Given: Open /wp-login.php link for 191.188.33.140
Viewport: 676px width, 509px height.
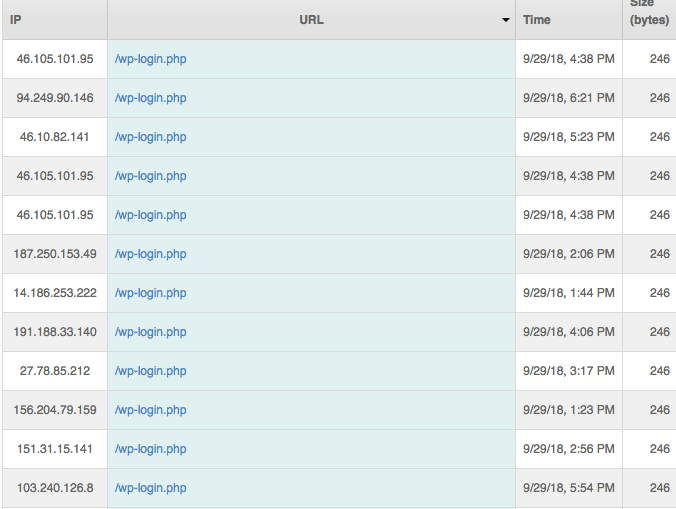Looking at the screenshot, I should [150, 332].
